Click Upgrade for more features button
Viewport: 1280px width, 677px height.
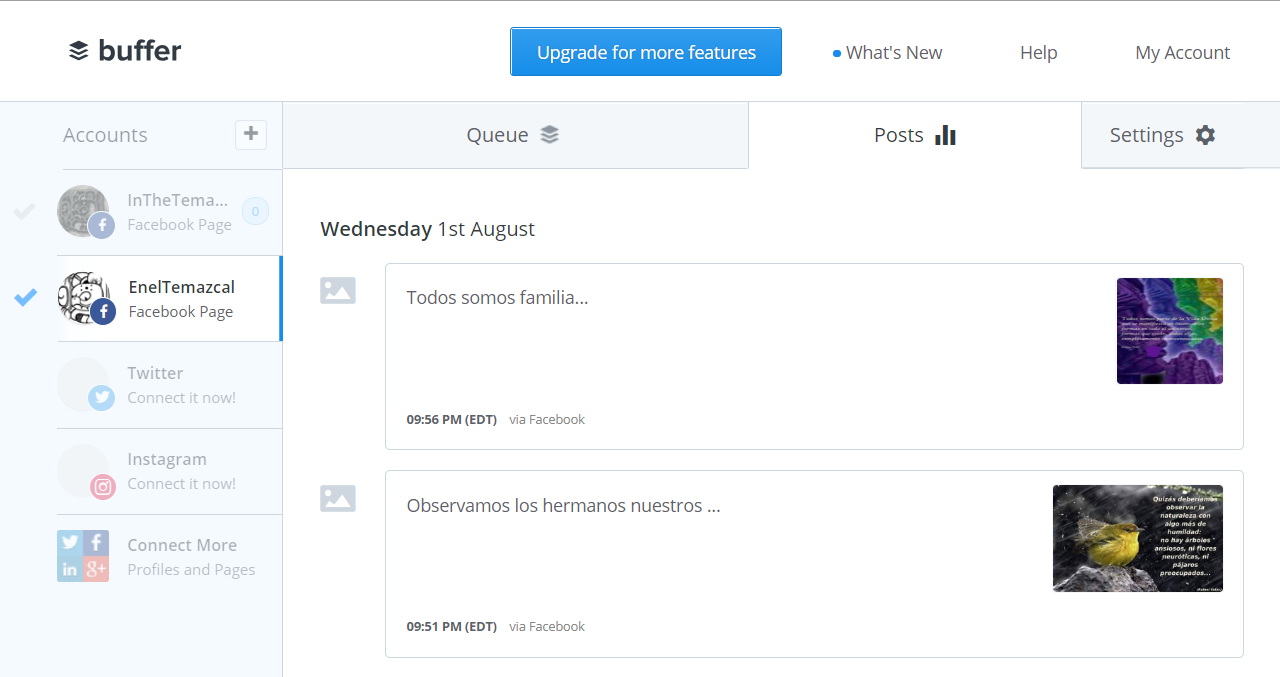[x=646, y=52]
